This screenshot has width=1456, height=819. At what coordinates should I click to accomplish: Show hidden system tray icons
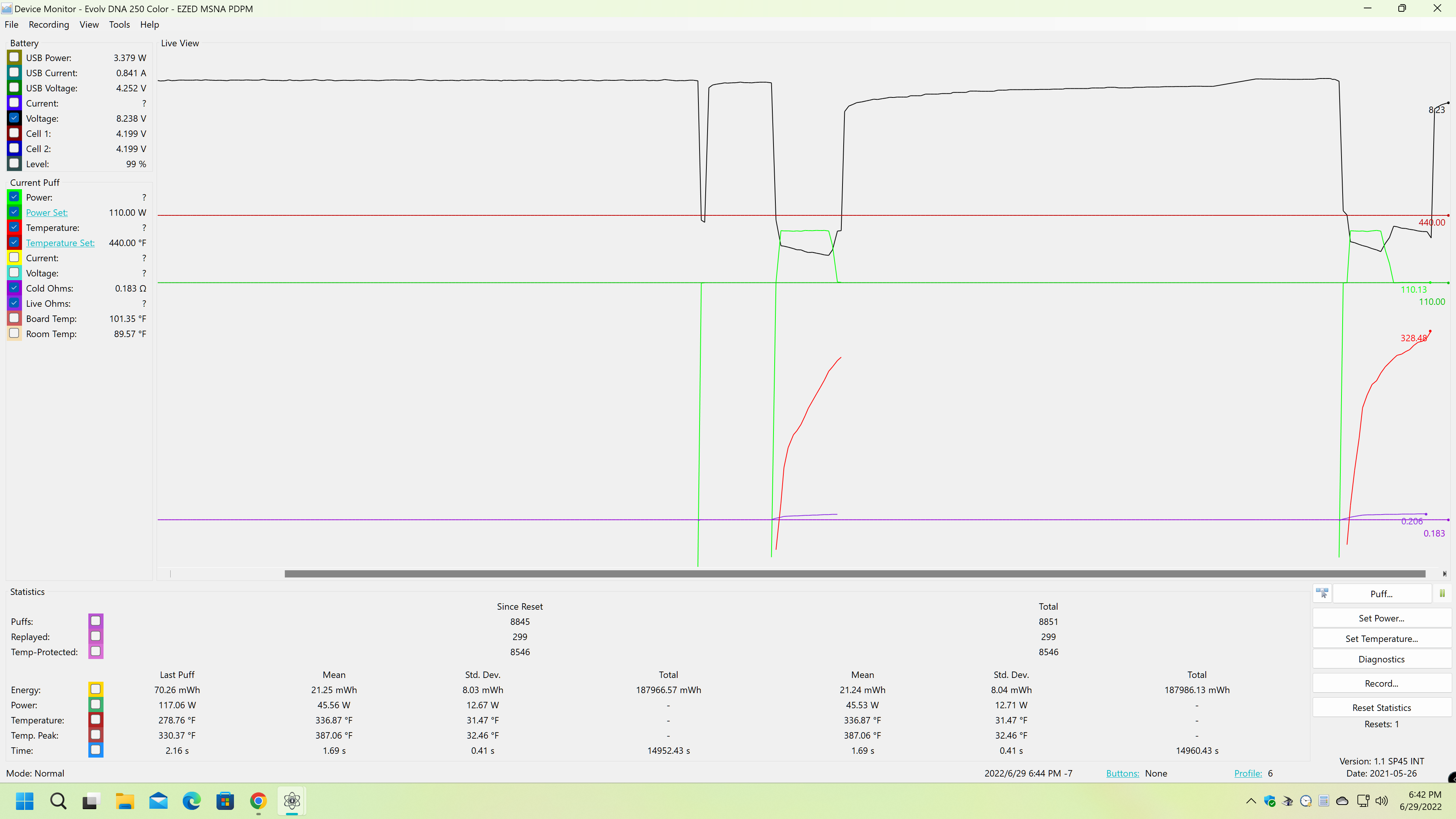point(1251,801)
